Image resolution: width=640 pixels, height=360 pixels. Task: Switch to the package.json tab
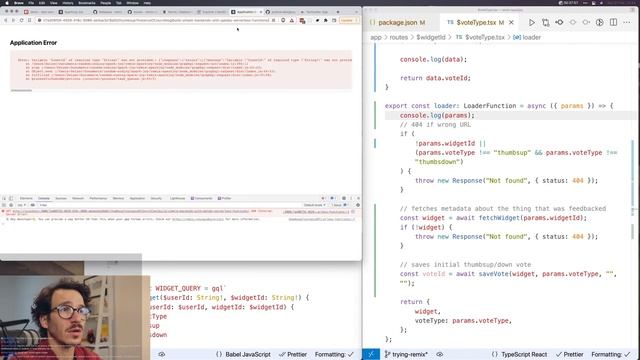pos(398,23)
